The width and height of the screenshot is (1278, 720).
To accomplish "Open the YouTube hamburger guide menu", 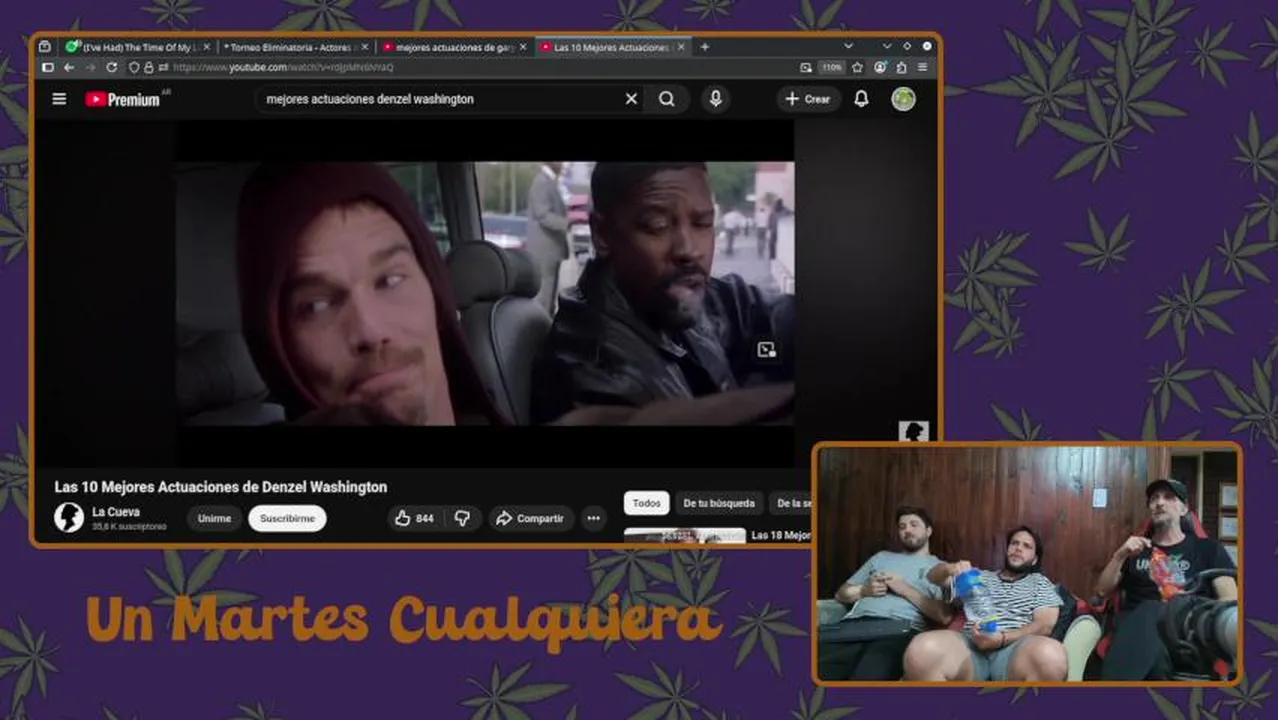I will pyautogui.click(x=59, y=99).
